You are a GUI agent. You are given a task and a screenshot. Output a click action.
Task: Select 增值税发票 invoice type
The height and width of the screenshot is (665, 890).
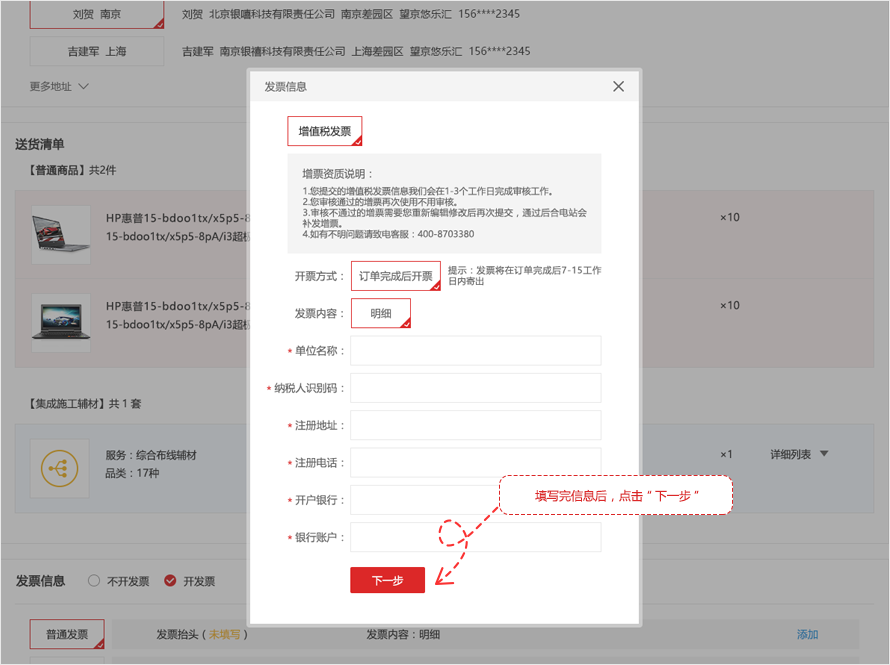click(x=325, y=131)
